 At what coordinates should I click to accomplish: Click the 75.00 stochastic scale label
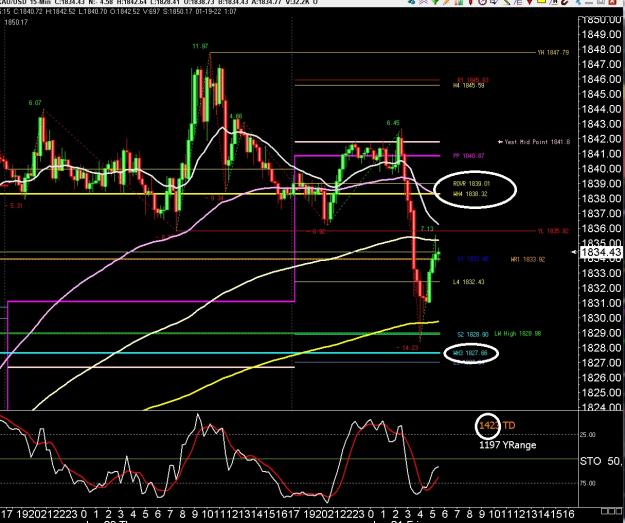click(588, 484)
